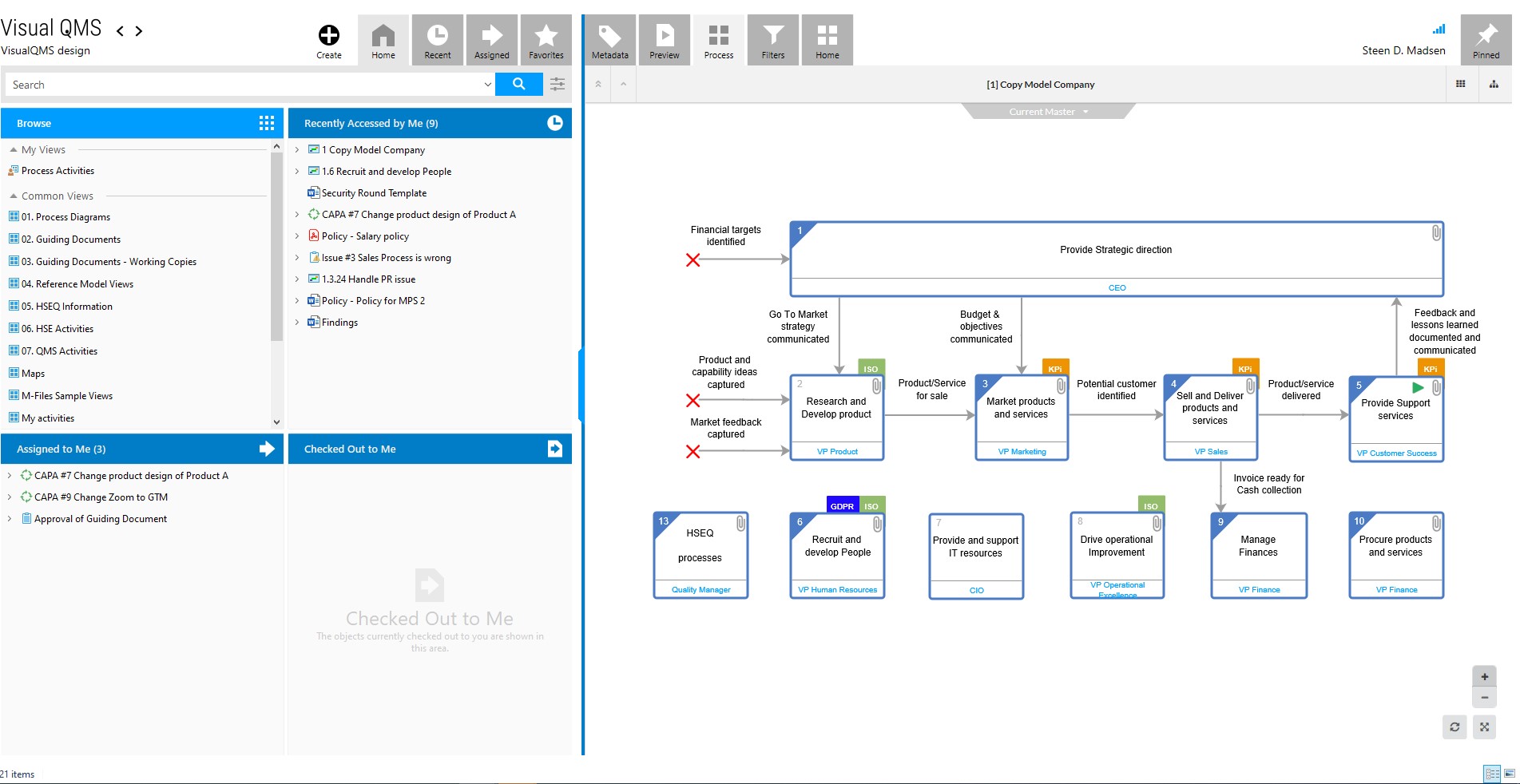Refresh the process diagram
Image resolution: width=1520 pixels, height=784 pixels.
pyautogui.click(x=1455, y=727)
